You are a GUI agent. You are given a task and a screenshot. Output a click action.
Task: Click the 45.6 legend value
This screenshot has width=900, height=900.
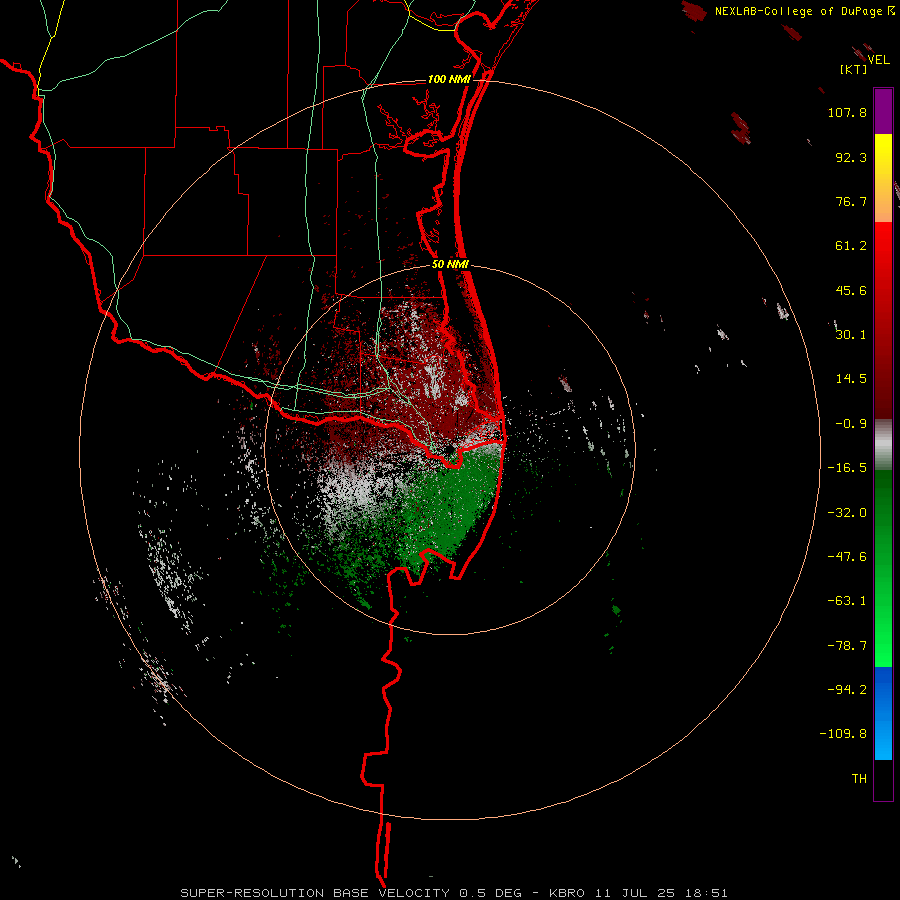point(851,290)
